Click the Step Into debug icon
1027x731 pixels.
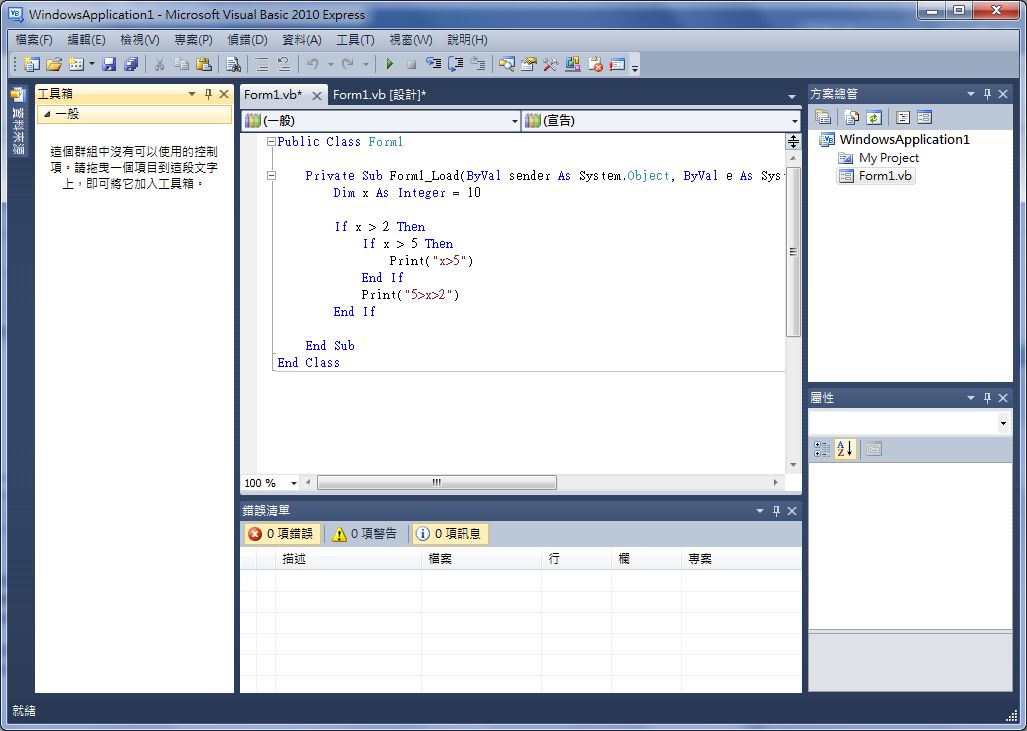[434, 64]
